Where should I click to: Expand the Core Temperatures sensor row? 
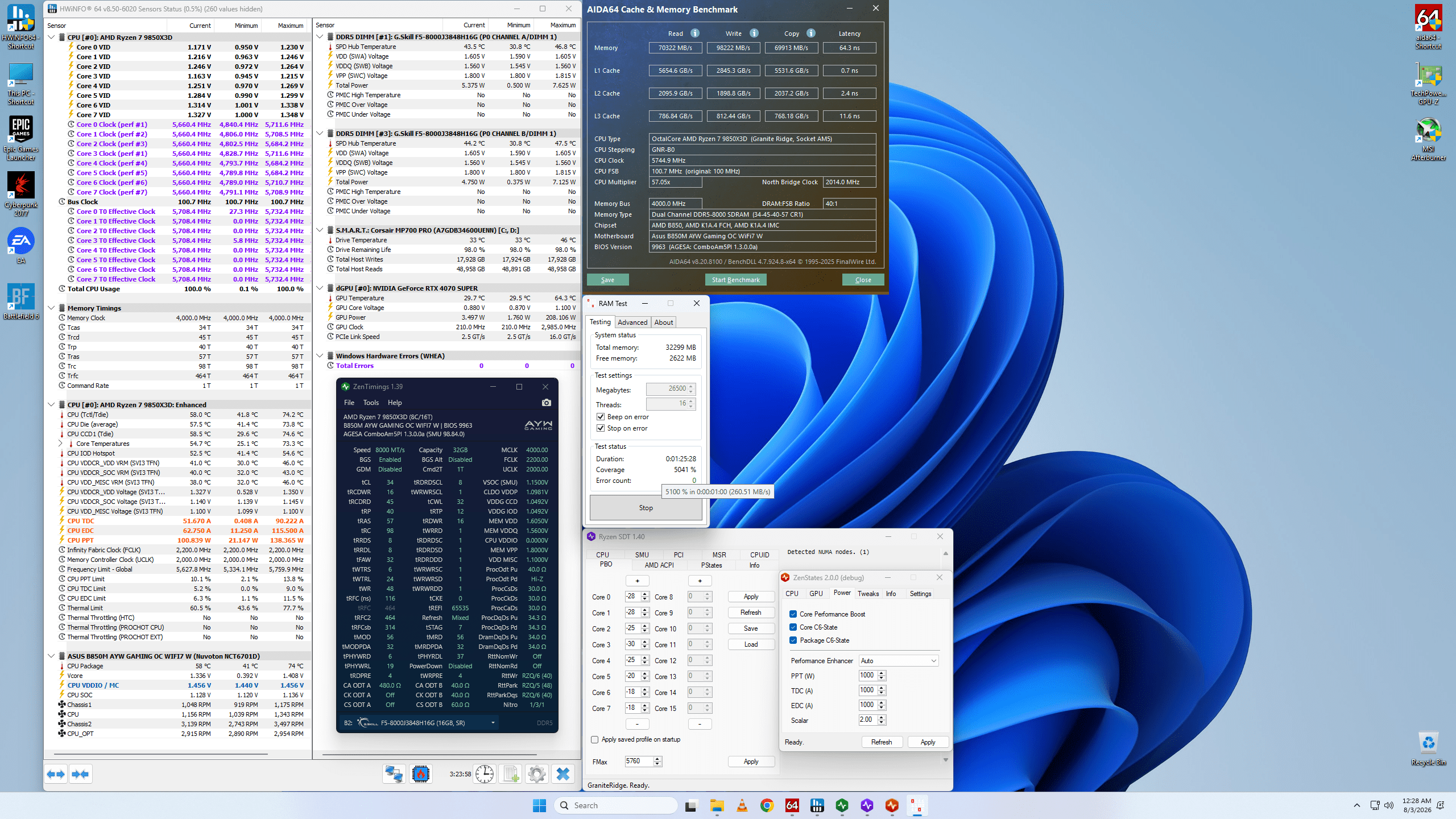pyautogui.click(x=60, y=444)
